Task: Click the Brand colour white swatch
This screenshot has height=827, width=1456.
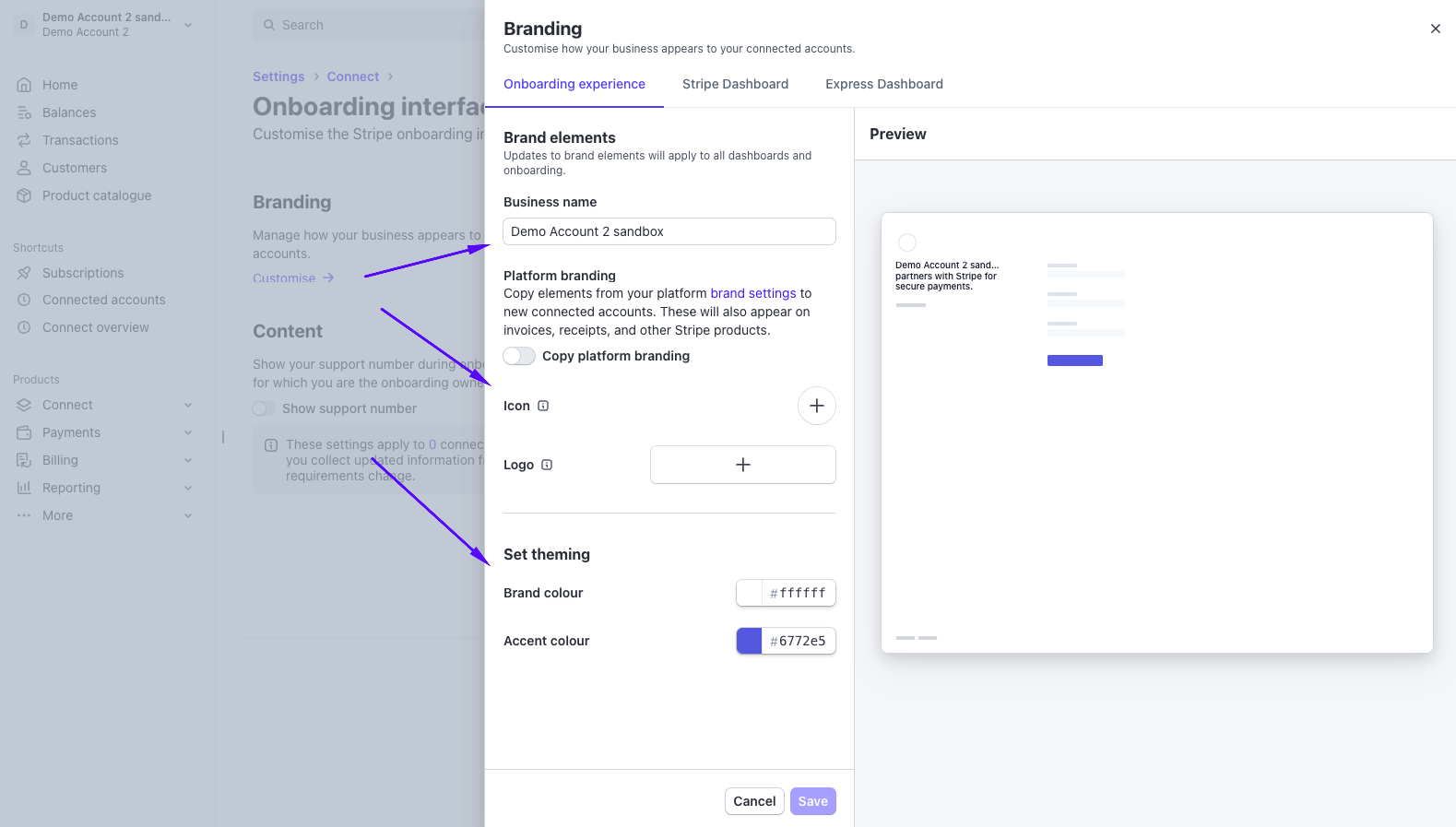Action: [x=750, y=593]
